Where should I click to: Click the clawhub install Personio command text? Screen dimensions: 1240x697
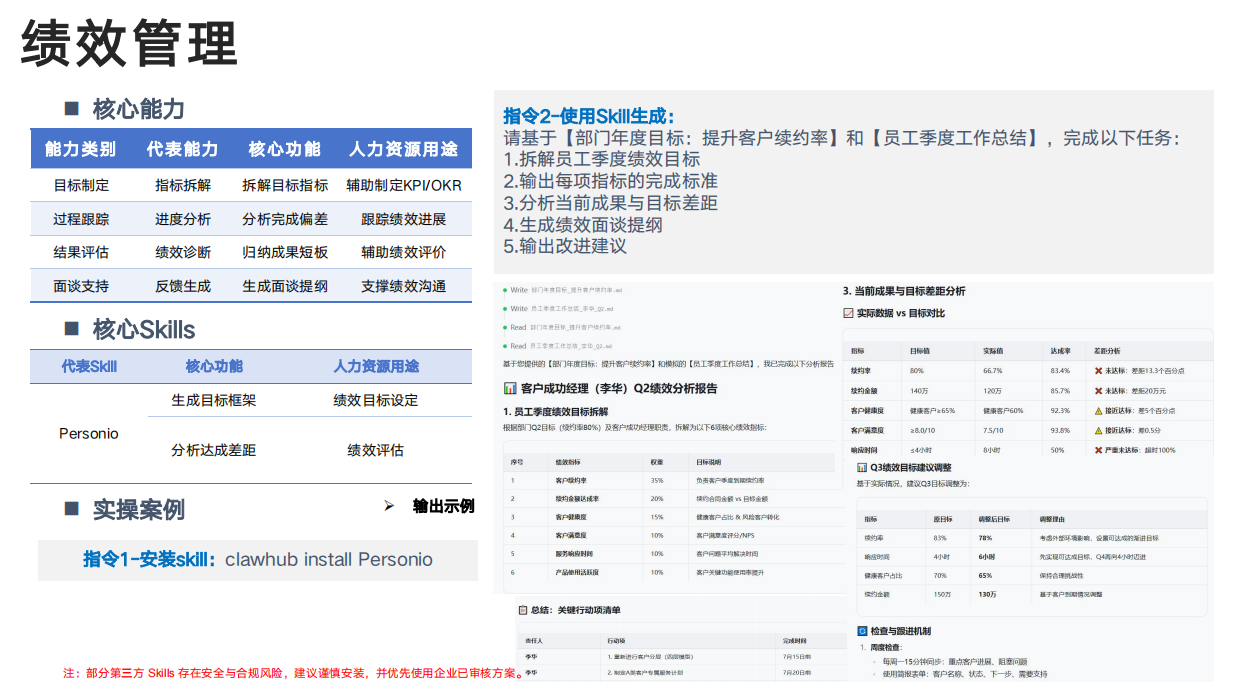[330, 560]
